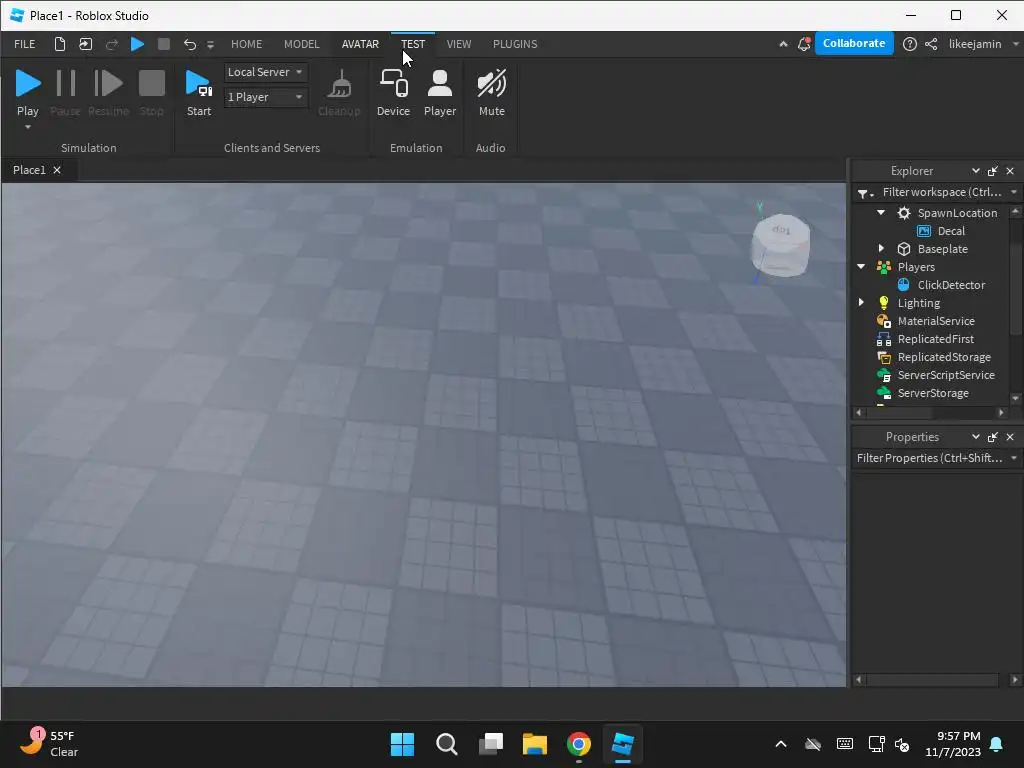Click the Undo arrow icon
This screenshot has width=1024, height=768.
[x=189, y=44]
